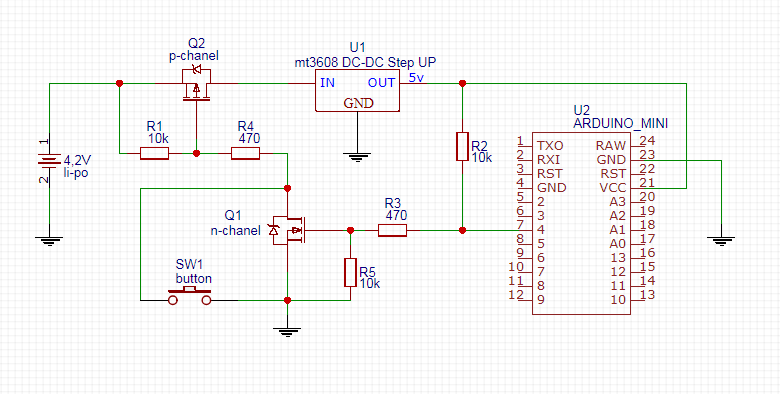Click the OUT pin label on U1
Image resolution: width=780 pixels, height=394 pixels.
(x=382, y=83)
